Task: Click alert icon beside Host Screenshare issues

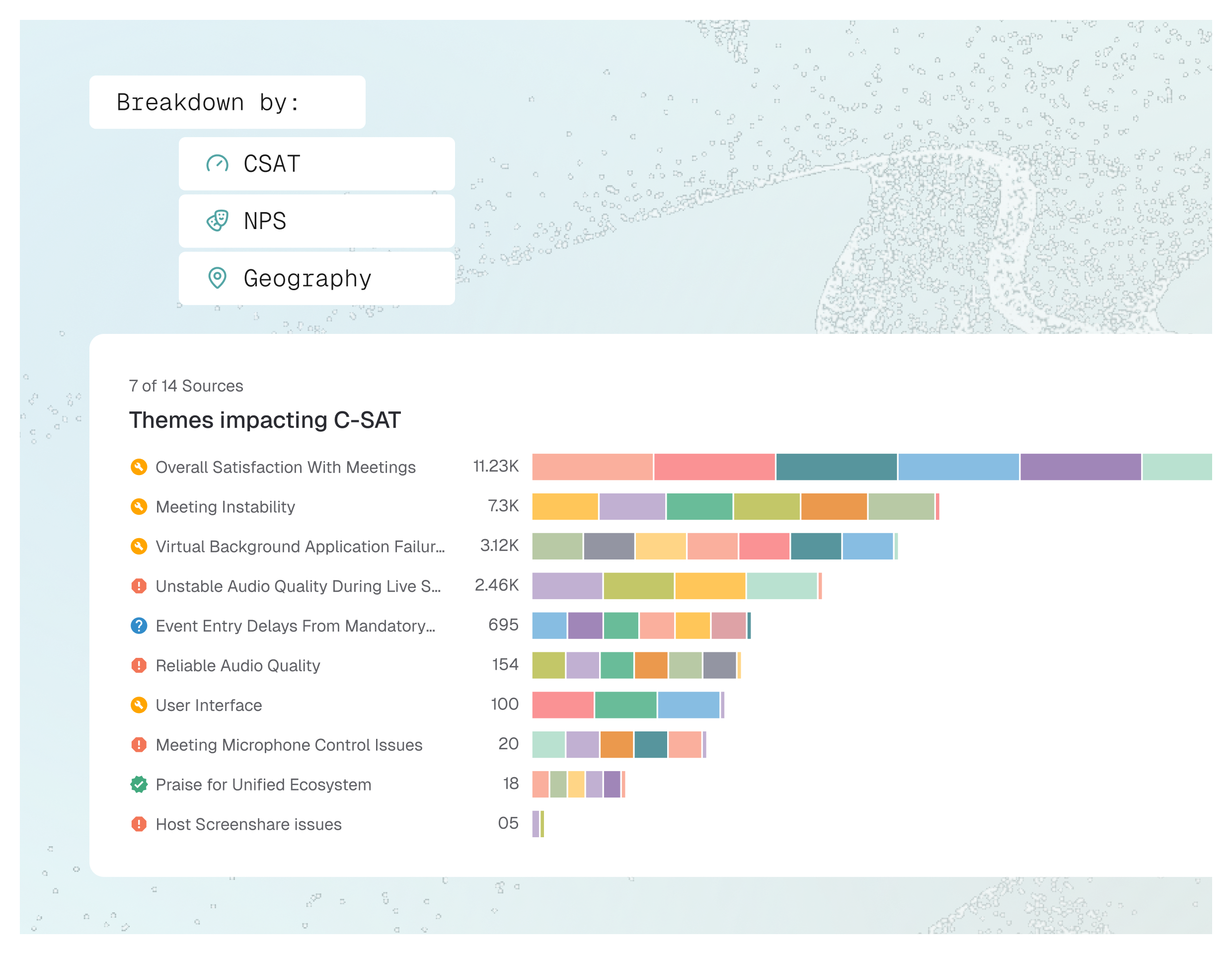Action: (x=139, y=824)
